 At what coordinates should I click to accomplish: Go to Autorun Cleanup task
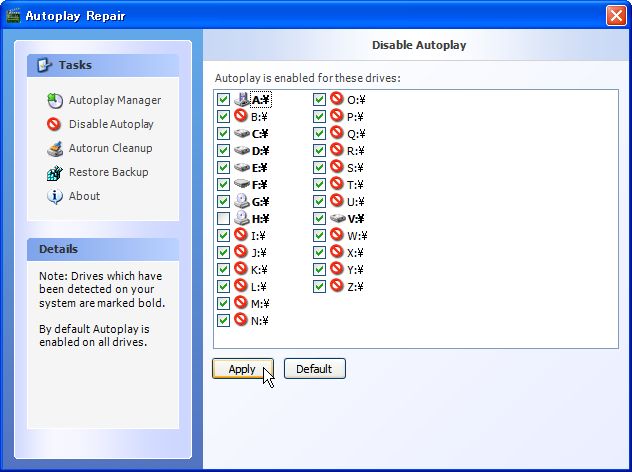pyautogui.click(x=110, y=148)
